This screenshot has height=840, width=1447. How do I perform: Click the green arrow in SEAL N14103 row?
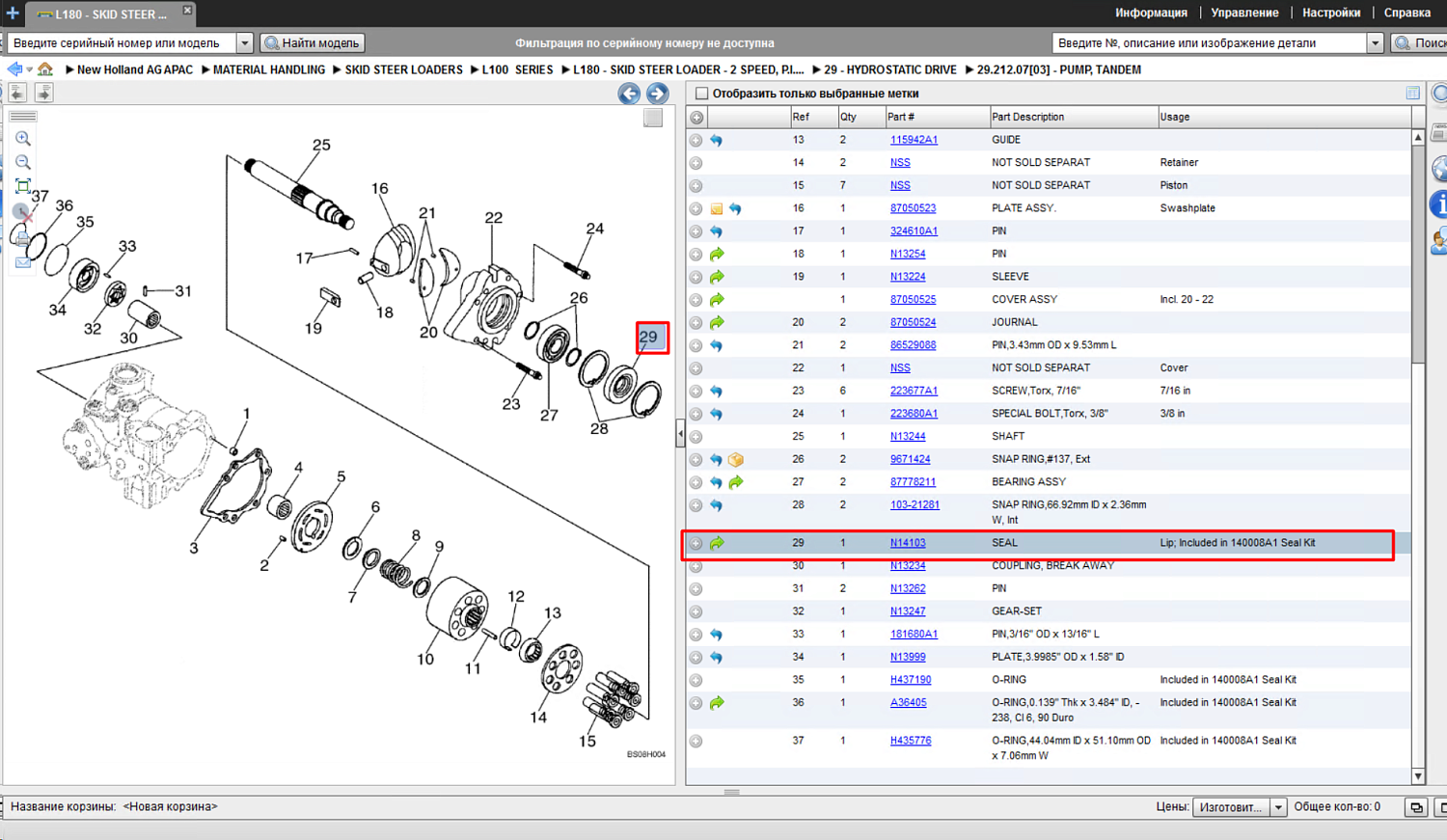[x=717, y=543]
